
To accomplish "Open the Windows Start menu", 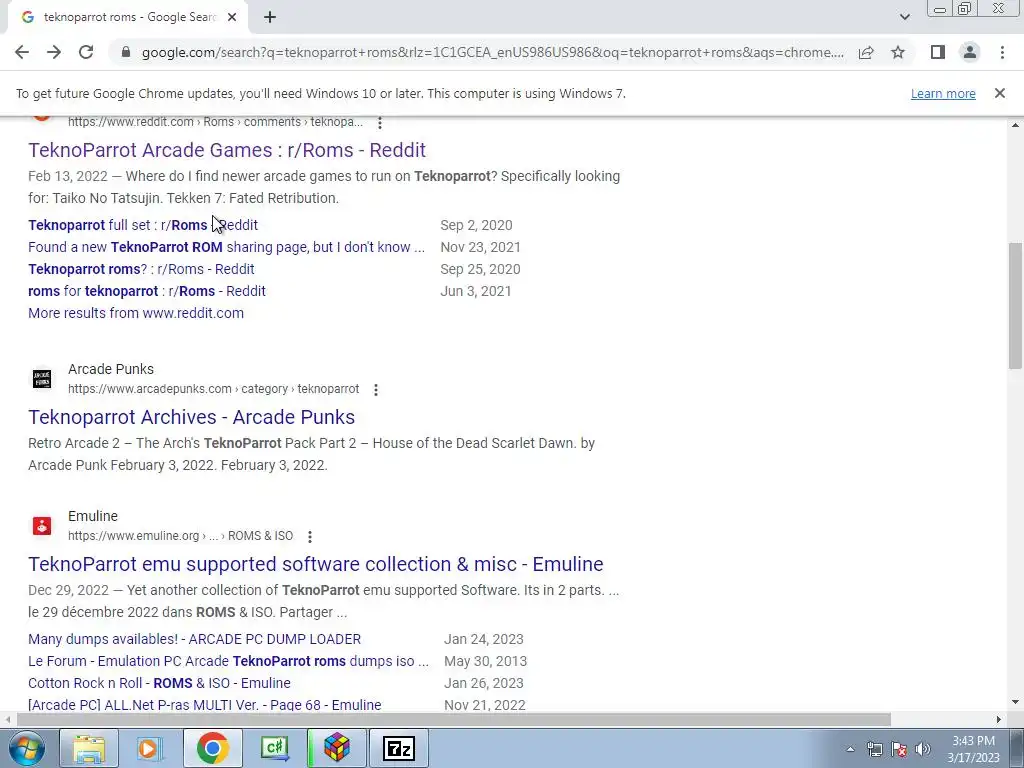I will click(x=26, y=748).
